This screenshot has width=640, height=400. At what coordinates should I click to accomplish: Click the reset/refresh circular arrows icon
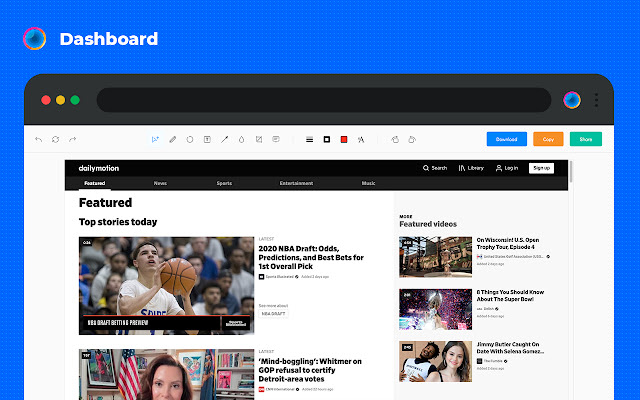pyautogui.click(x=56, y=140)
